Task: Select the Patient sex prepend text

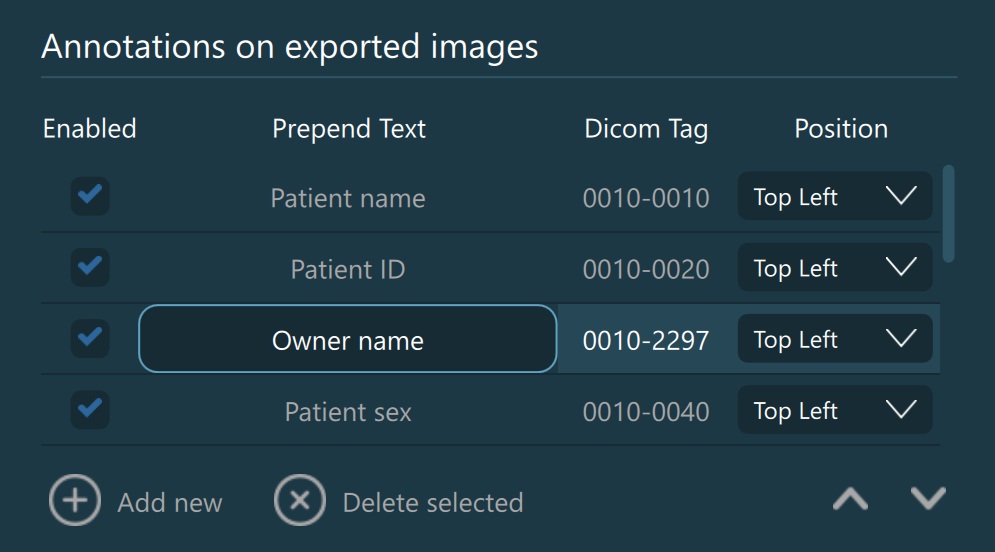Action: pyautogui.click(x=347, y=412)
